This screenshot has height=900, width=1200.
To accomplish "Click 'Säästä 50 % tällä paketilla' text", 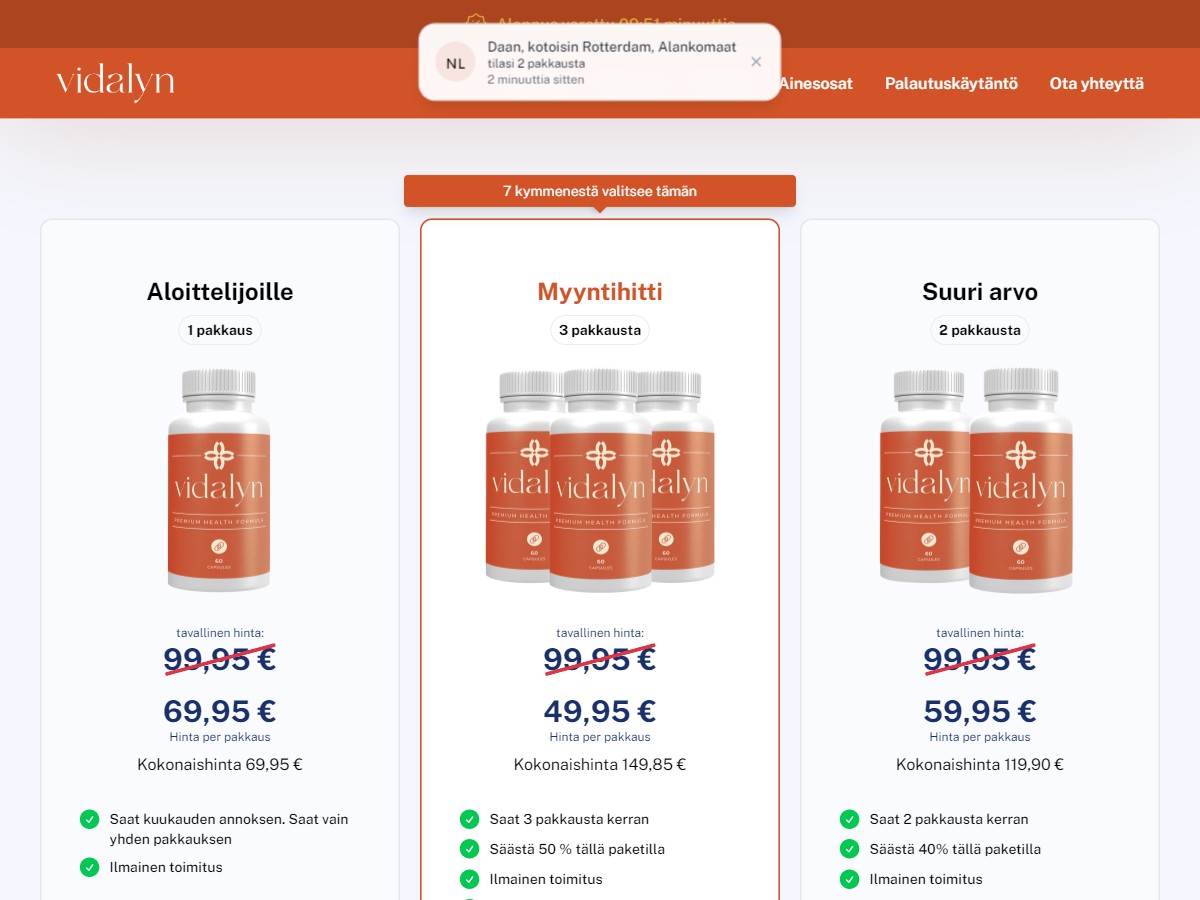I will click(577, 849).
